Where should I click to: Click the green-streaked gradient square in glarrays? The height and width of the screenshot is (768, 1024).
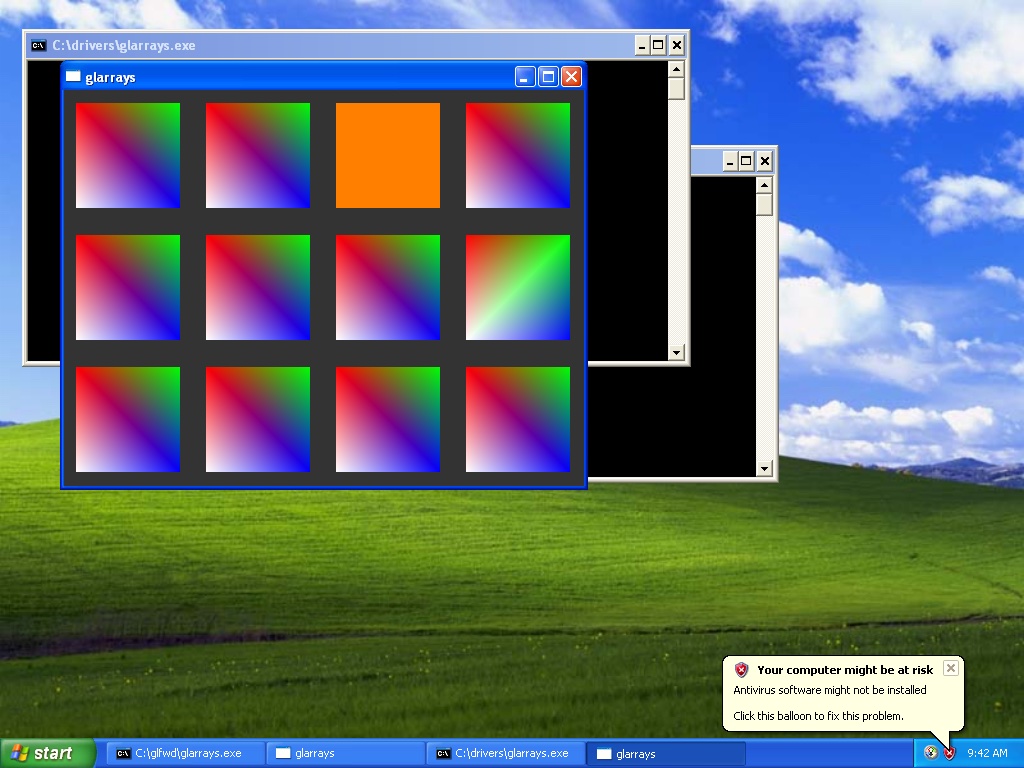click(518, 287)
